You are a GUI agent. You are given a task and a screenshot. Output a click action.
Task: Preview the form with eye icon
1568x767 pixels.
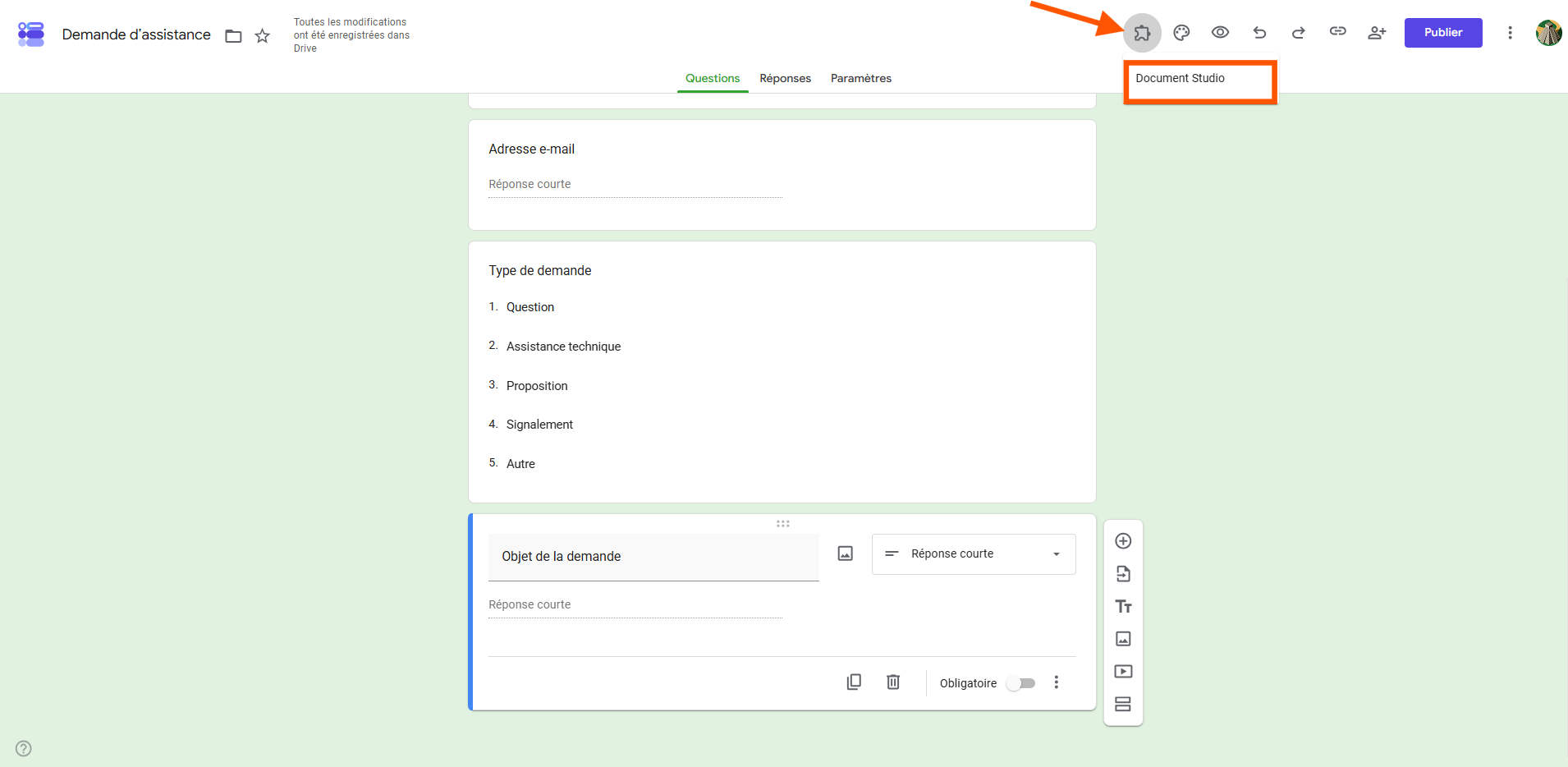(1220, 33)
